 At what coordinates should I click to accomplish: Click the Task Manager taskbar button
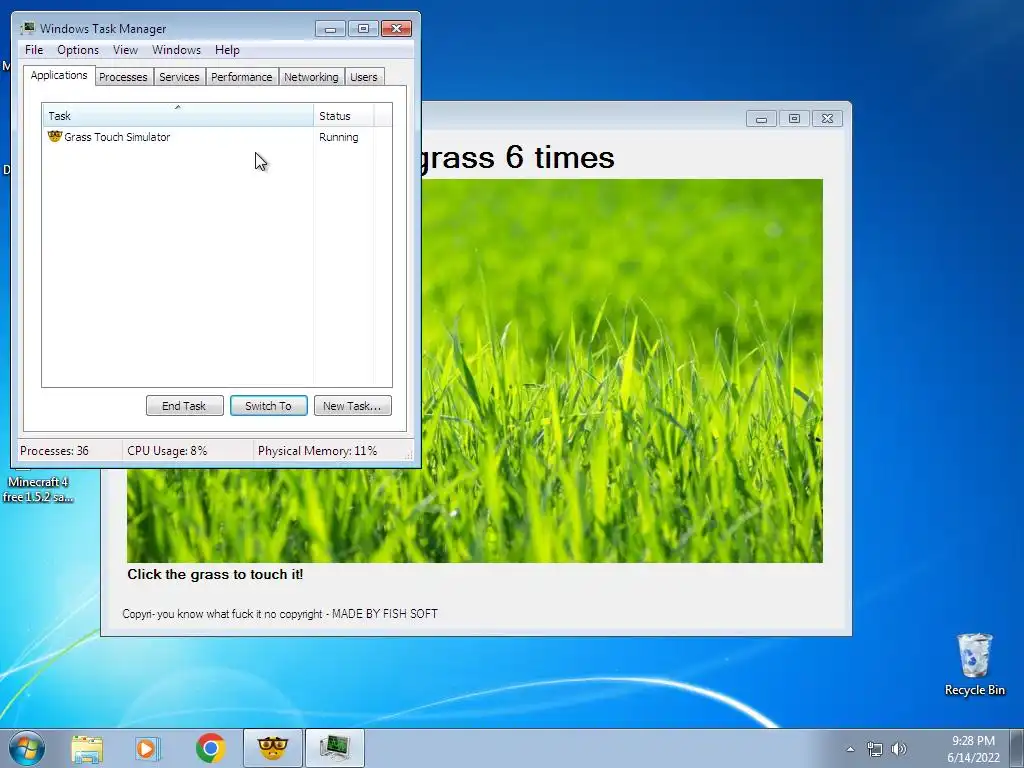335,748
